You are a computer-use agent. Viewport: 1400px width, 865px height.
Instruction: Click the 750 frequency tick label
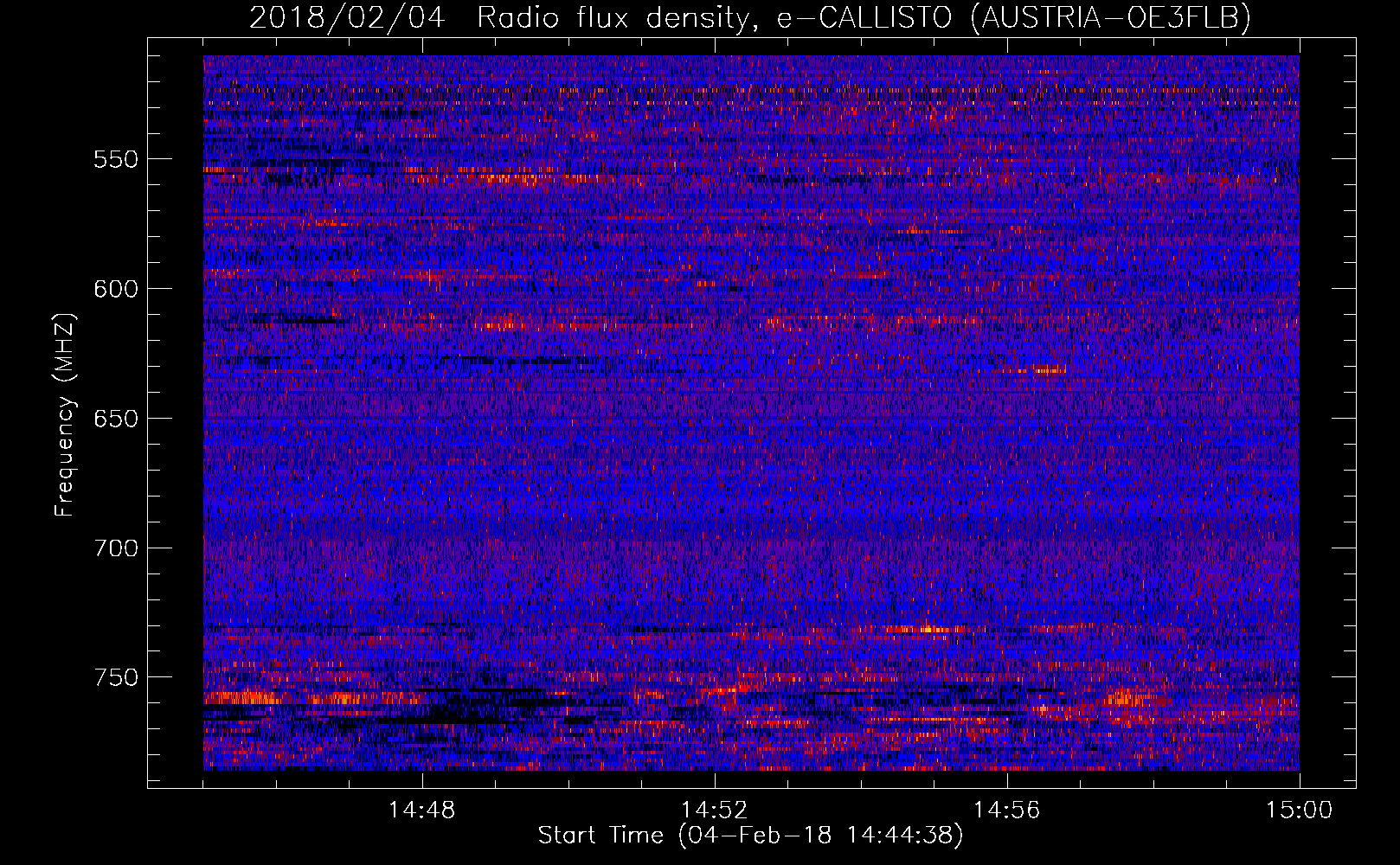click(116, 677)
